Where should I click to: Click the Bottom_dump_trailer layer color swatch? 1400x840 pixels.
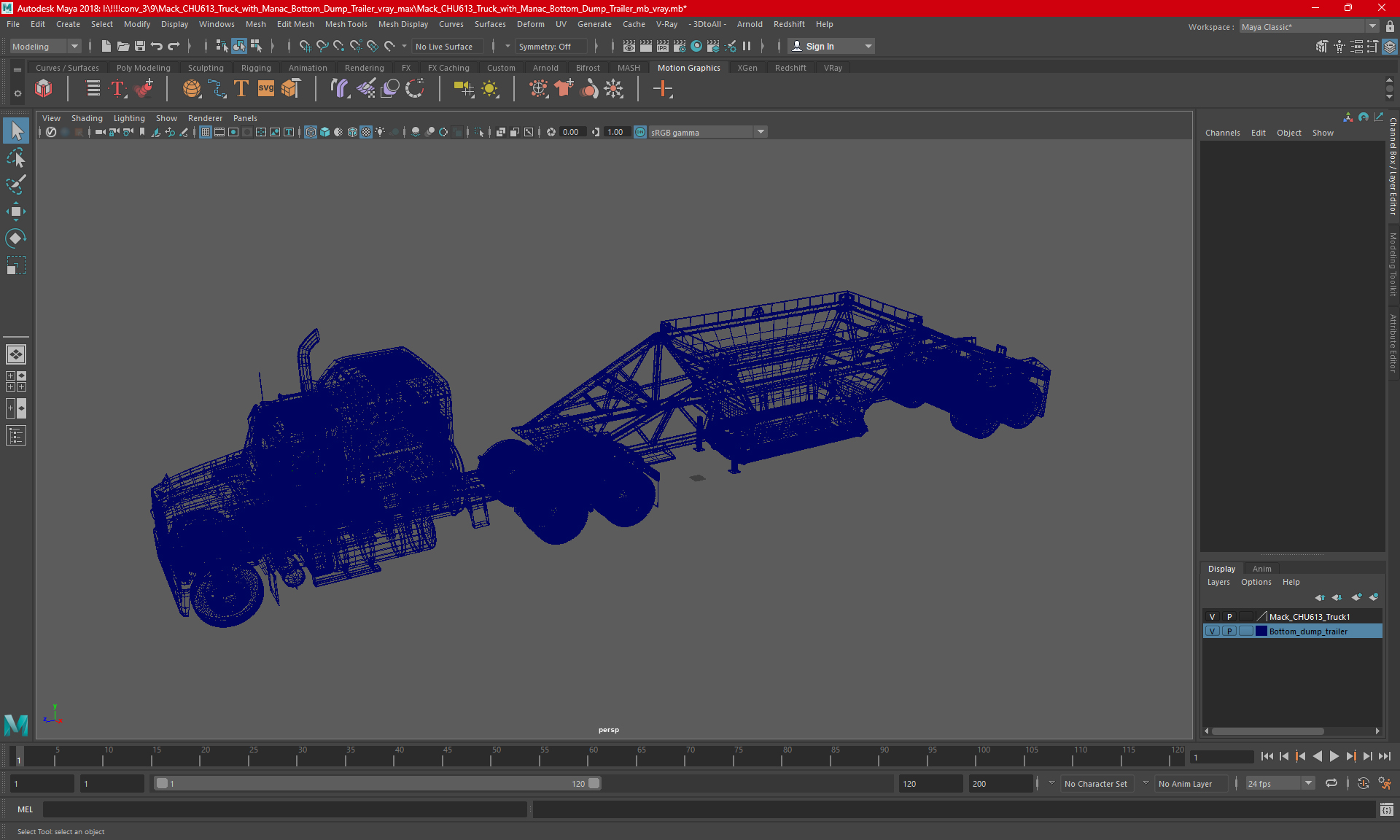1261,631
